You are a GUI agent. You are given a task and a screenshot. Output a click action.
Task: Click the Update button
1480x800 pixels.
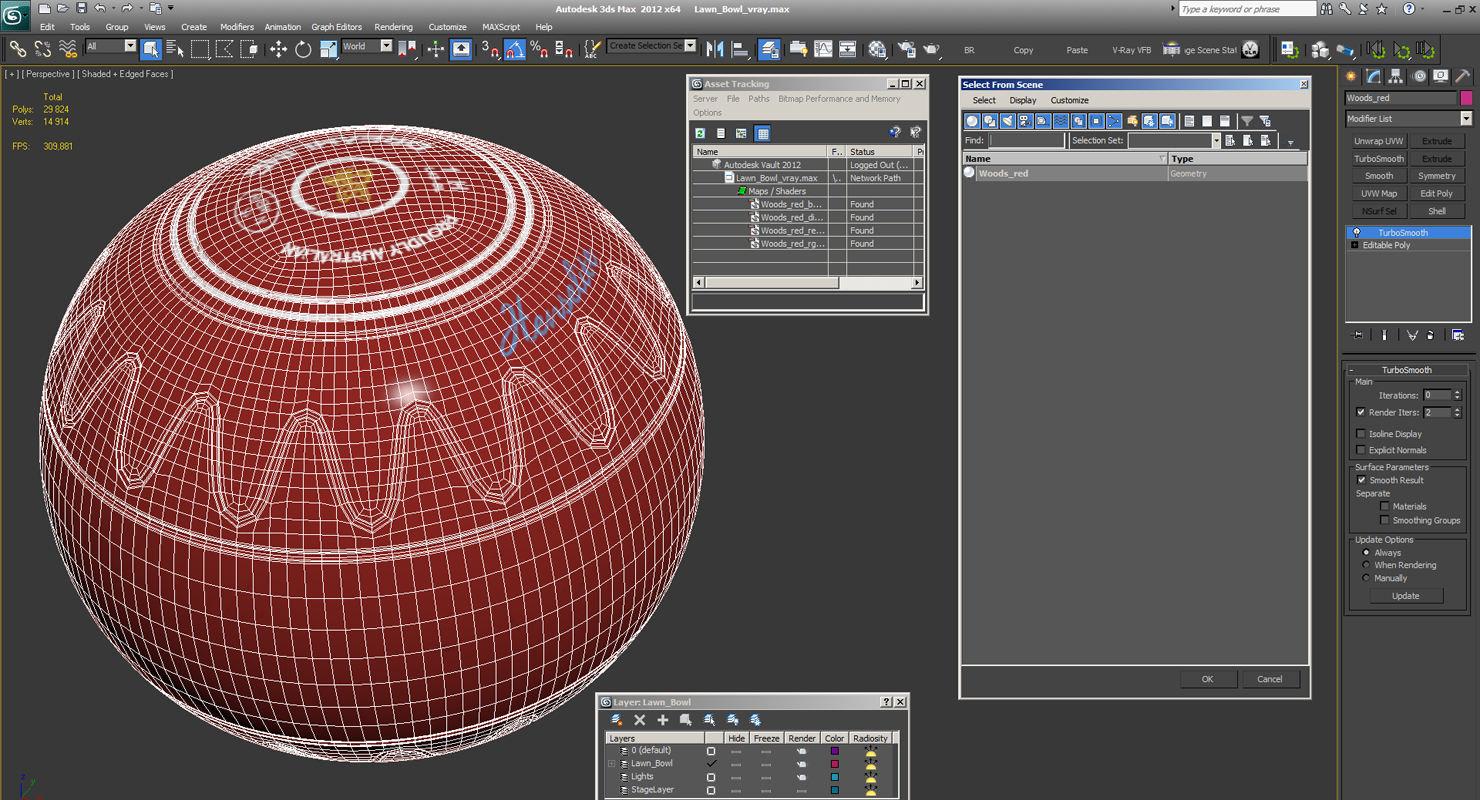click(1406, 596)
